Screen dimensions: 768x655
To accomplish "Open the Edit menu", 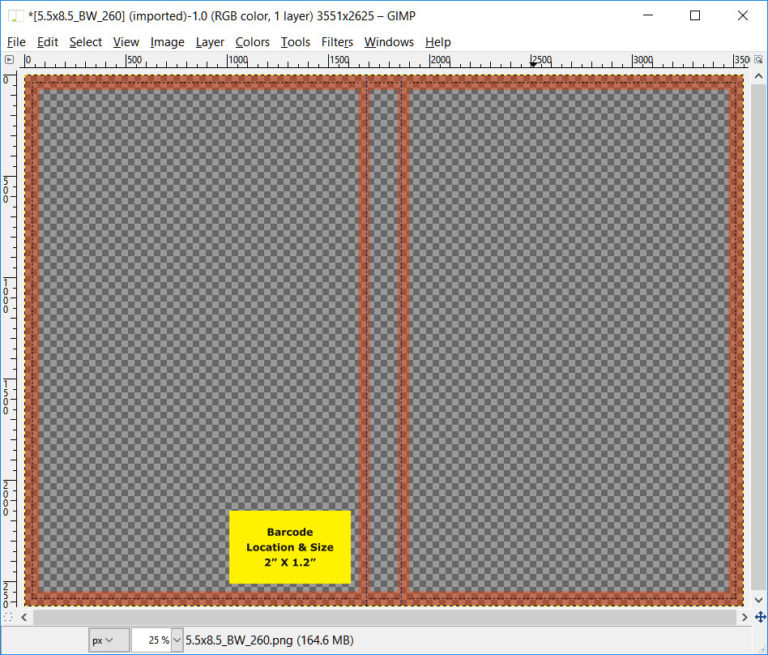I will [x=48, y=42].
